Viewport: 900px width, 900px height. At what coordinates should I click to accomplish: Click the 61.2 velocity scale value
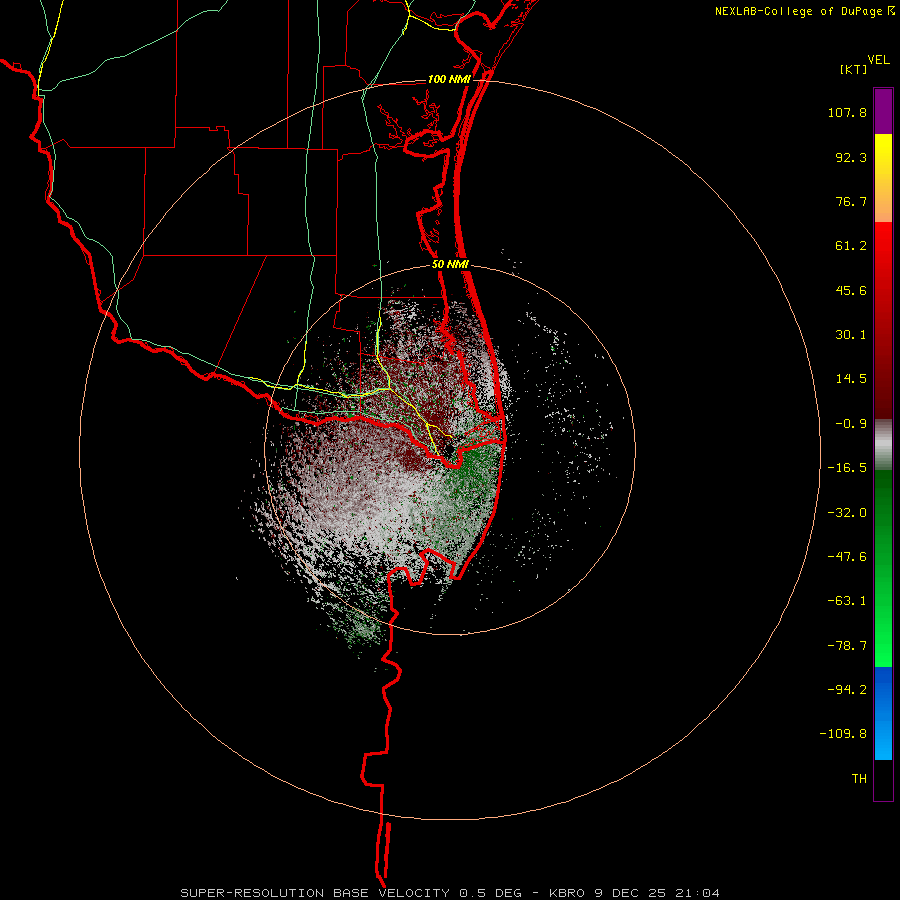tap(851, 246)
